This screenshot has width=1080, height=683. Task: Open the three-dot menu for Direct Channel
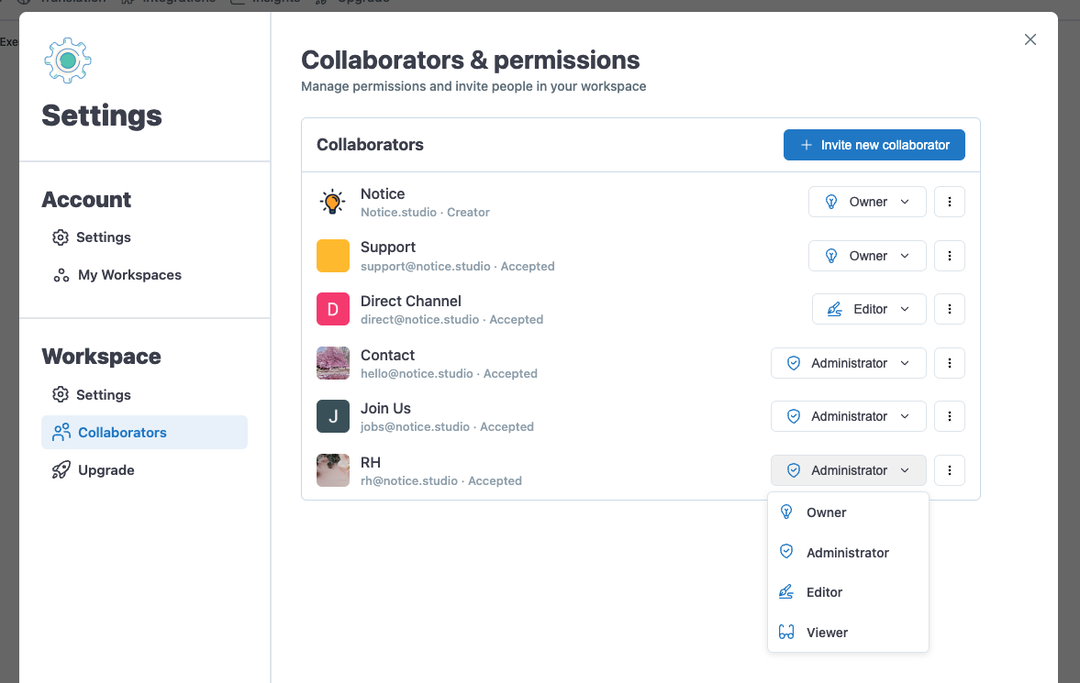click(949, 309)
